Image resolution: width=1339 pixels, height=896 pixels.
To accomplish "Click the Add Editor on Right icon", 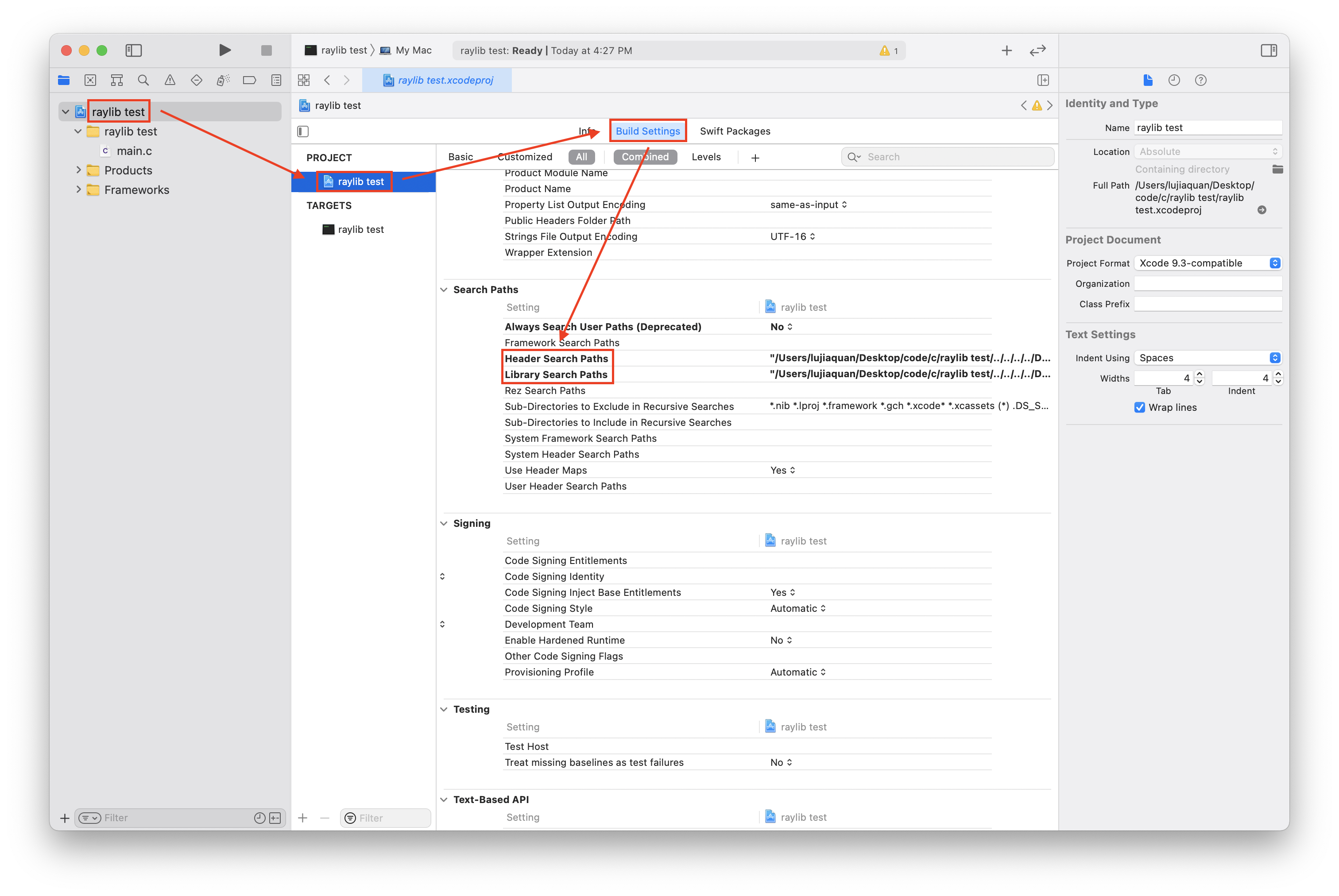I will [x=1043, y=80].
